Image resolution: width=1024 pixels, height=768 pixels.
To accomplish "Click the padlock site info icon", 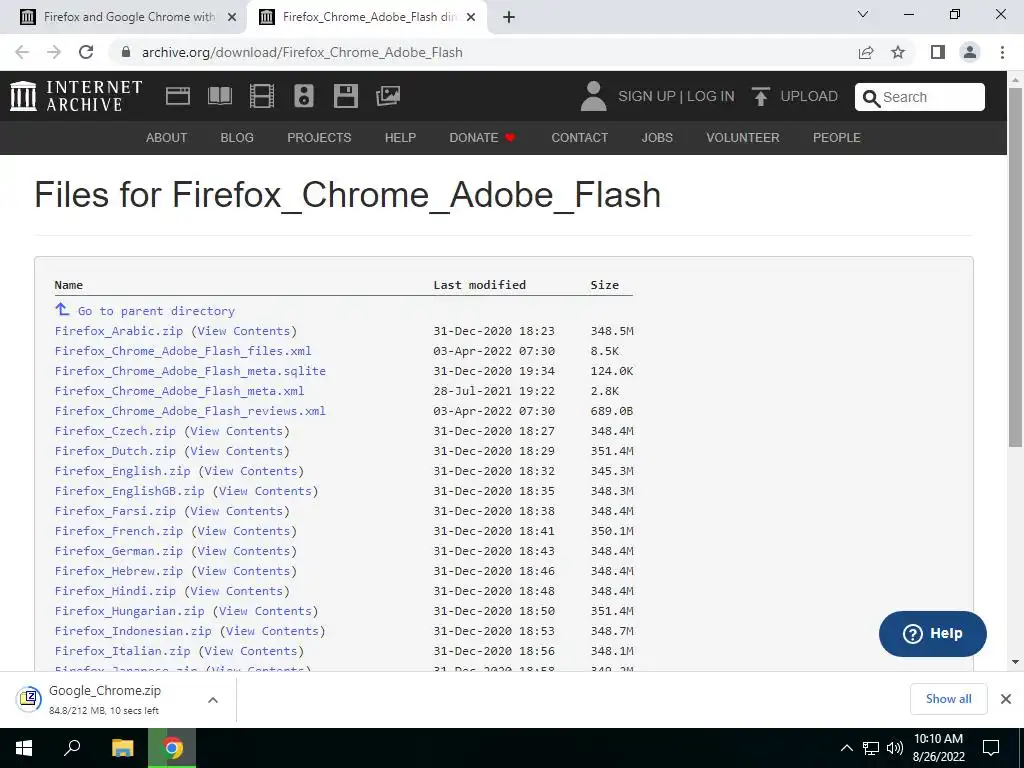I will pos(126,52).
